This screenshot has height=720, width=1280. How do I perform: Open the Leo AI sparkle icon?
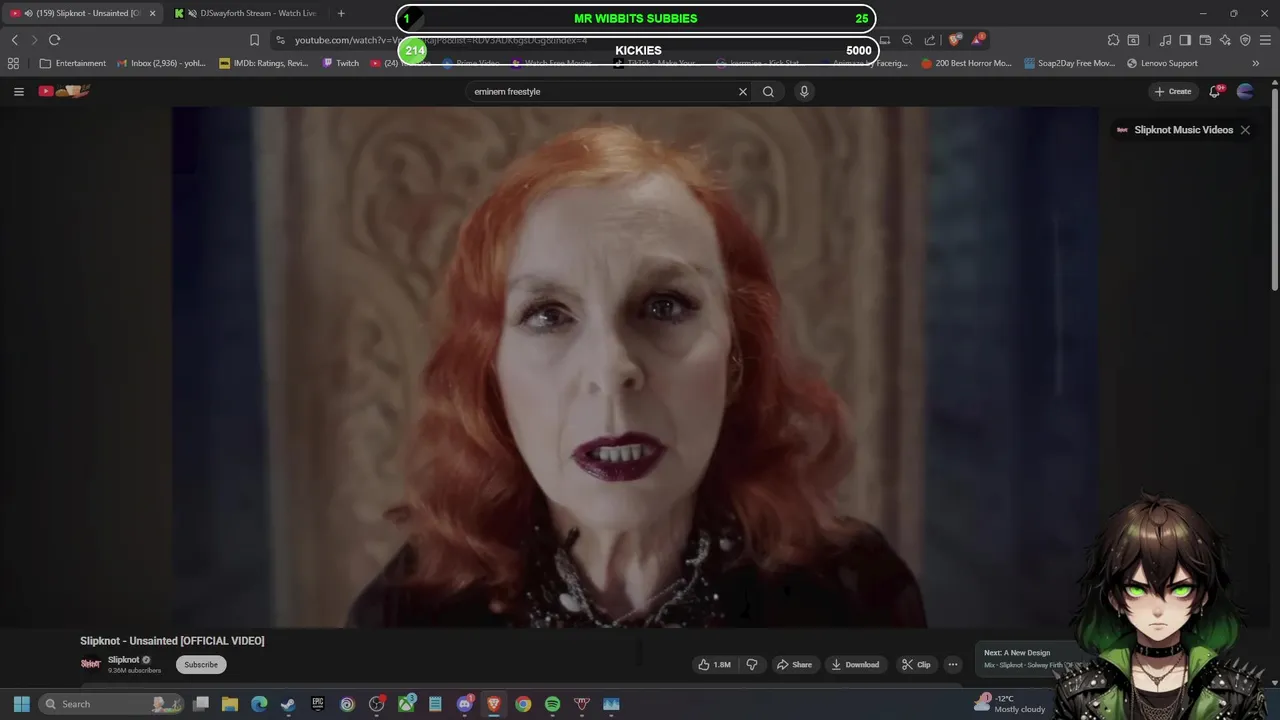(1225, 40)
